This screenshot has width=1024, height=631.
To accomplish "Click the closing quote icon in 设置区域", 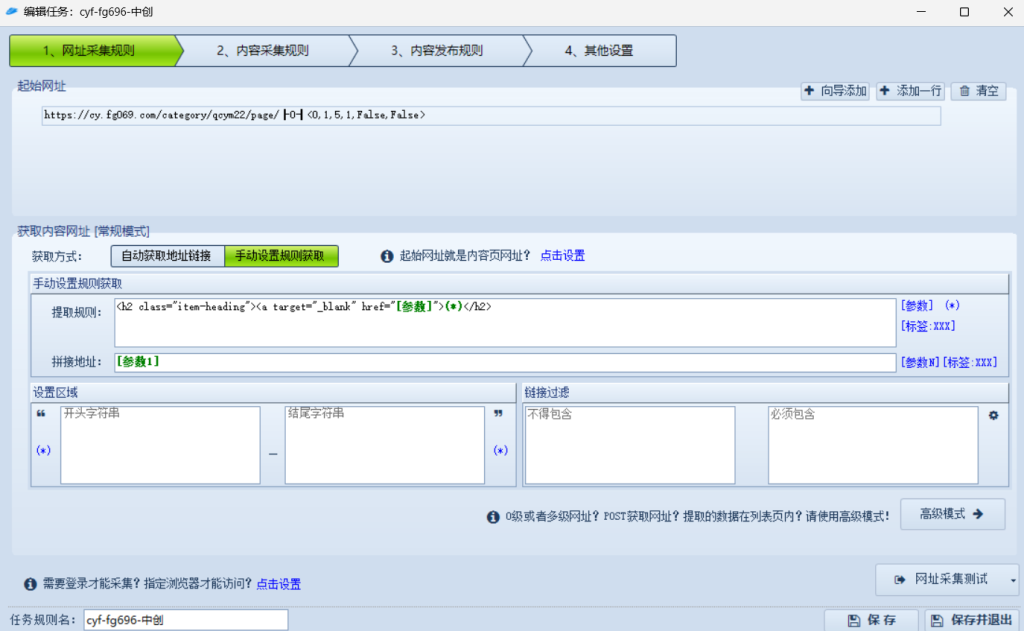I will coord(498,413).
